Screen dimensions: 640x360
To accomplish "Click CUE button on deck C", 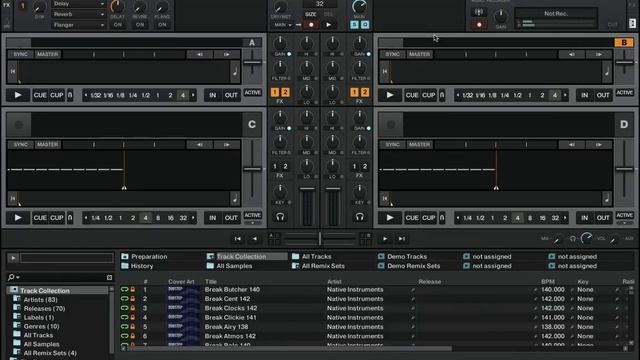I will coord(40,218).
